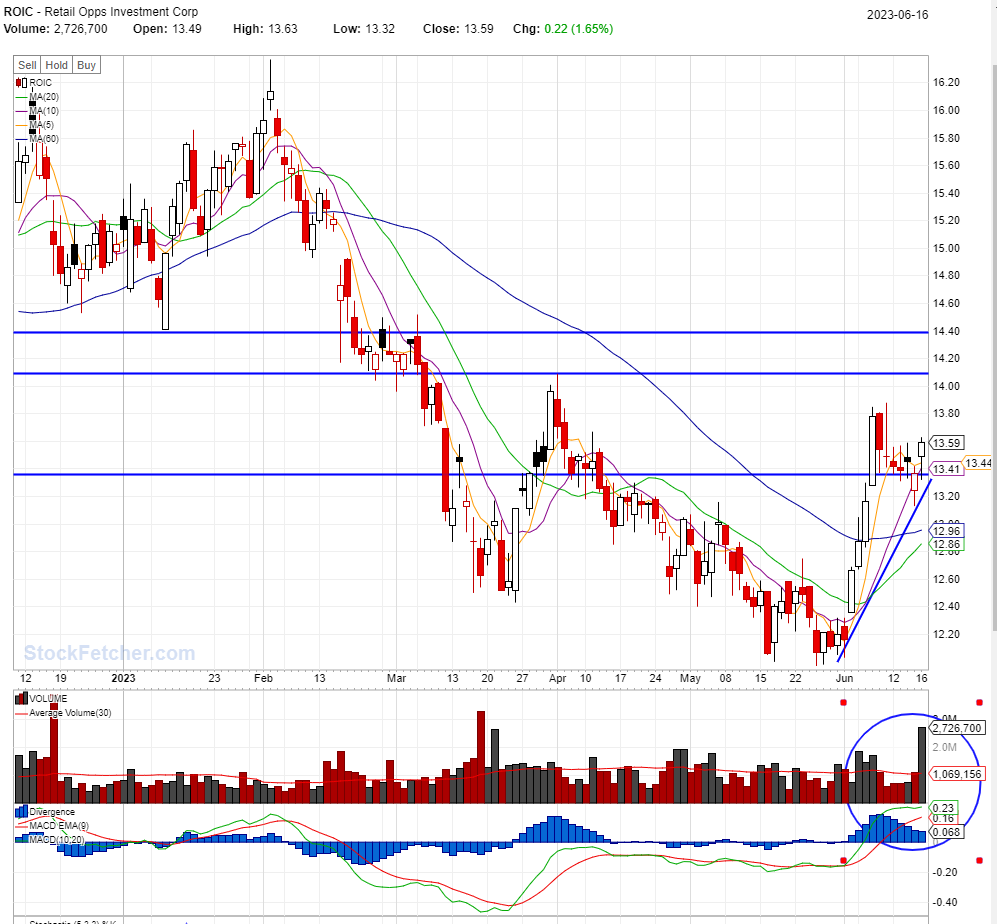Viewport: 997px width, 924px height.
Task: Click the 12.96 MA(60) value label
Action: click(x=946, y=531)
